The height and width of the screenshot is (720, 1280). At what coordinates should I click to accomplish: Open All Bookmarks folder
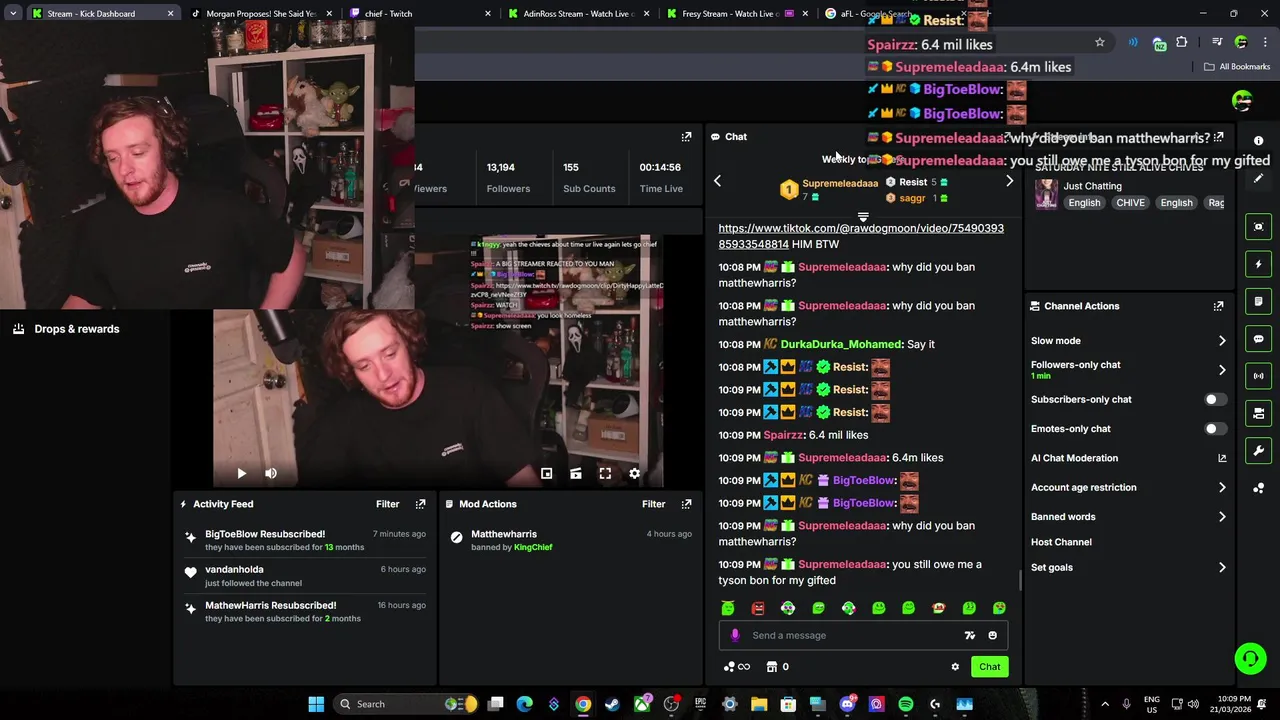pos(1237,67)
